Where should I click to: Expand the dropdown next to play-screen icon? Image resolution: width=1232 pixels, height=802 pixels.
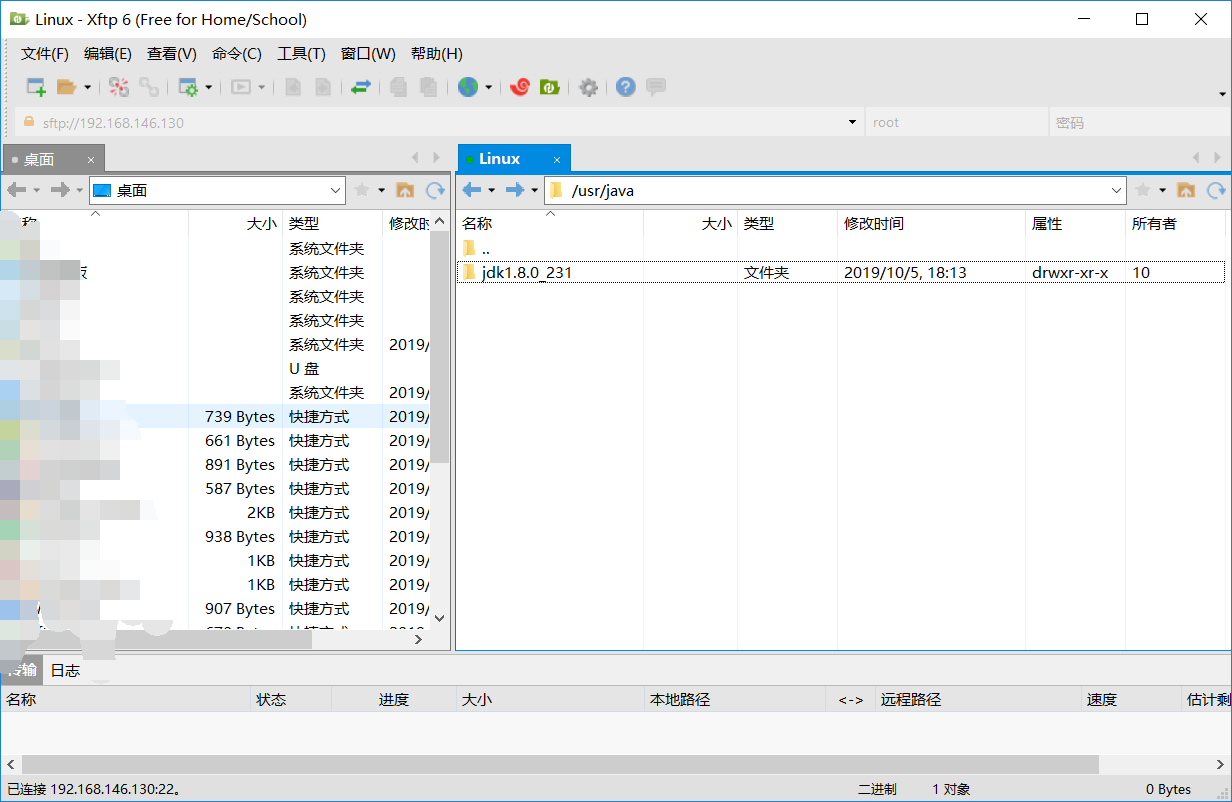pos(262,87)
